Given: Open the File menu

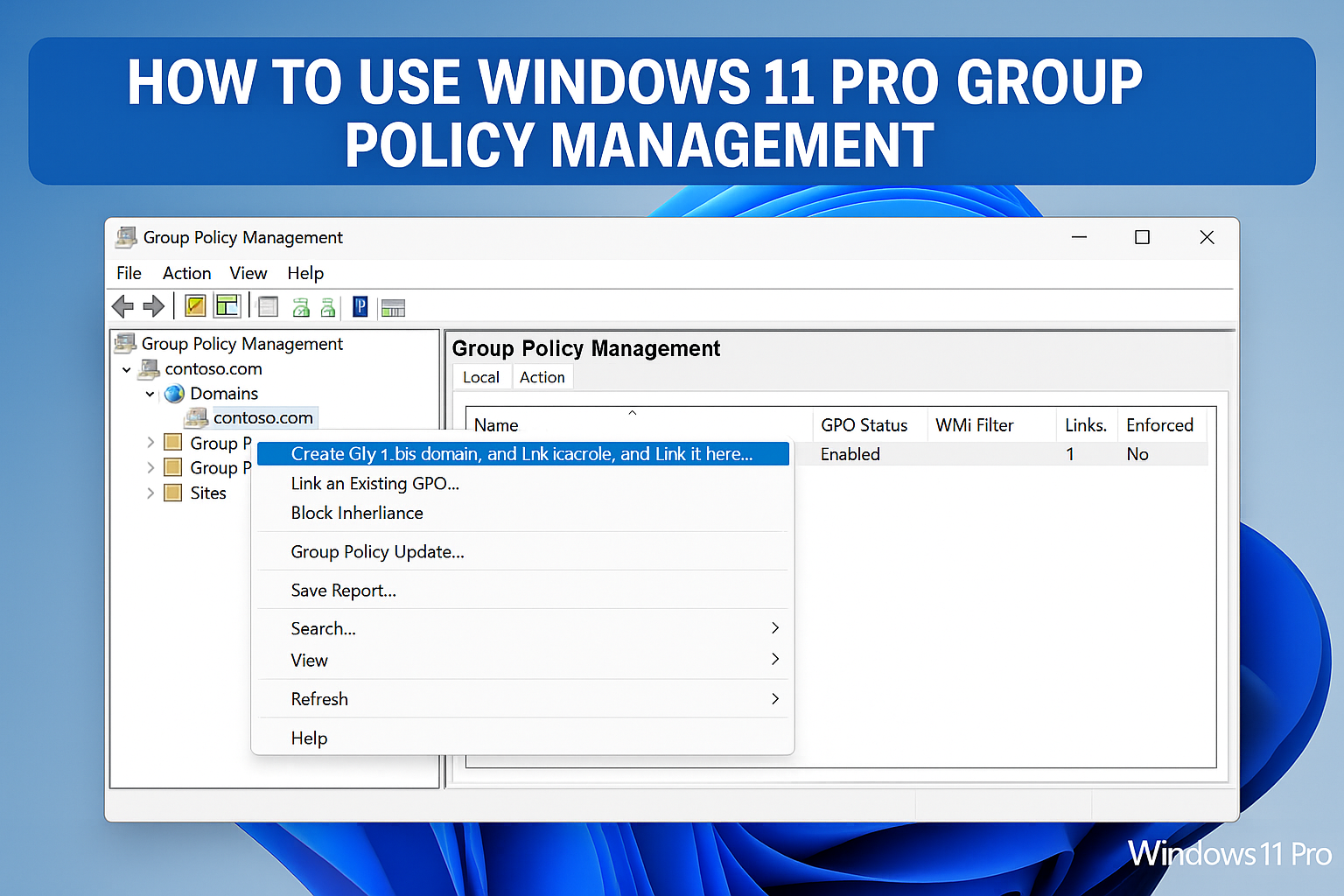Looking at the screenshot, I should (129, 273).
